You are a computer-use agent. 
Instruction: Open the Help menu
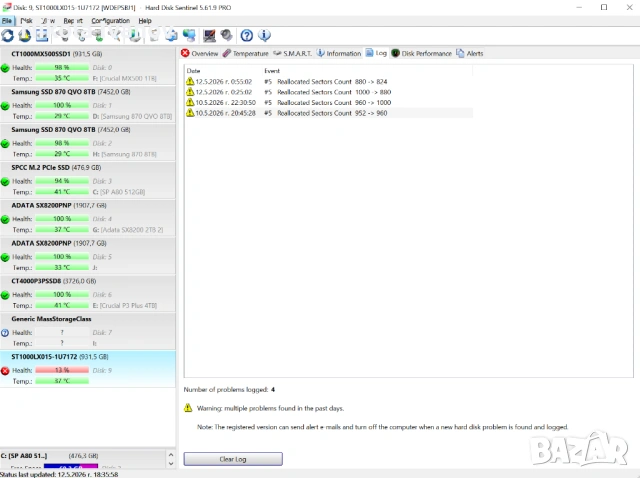pyautogui.click(x=145, y=20)
